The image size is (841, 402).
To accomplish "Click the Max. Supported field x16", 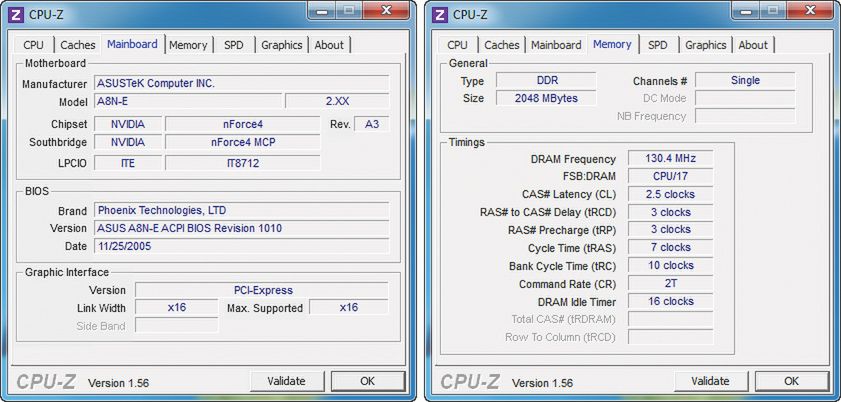I will (349, 307).
